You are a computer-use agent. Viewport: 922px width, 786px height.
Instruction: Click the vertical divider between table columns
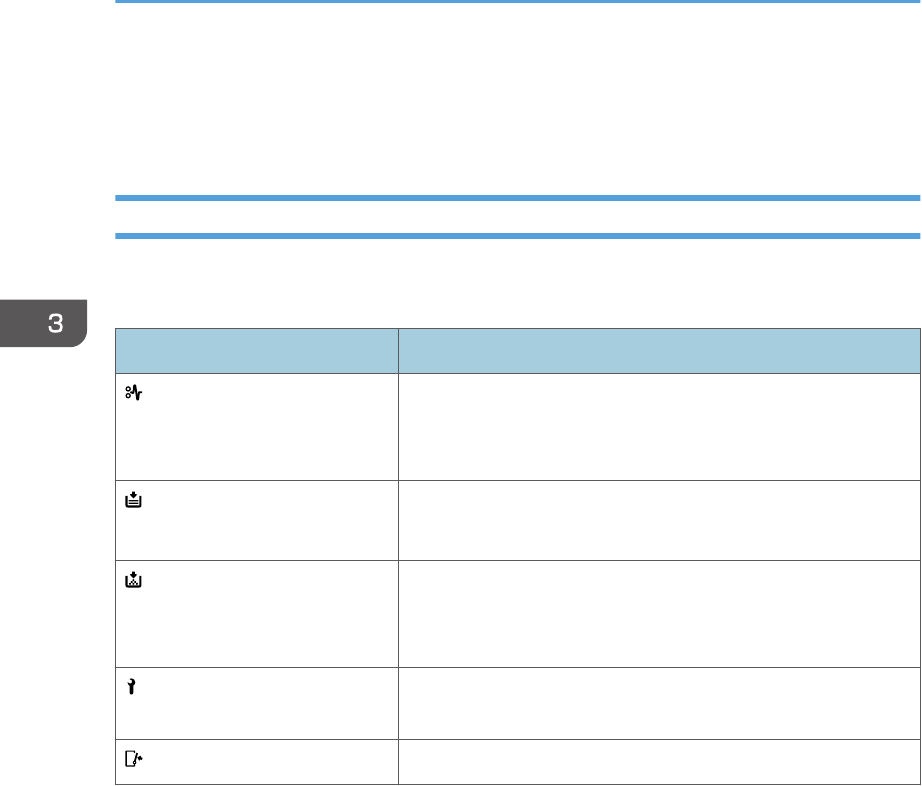(x=397, y=560)
